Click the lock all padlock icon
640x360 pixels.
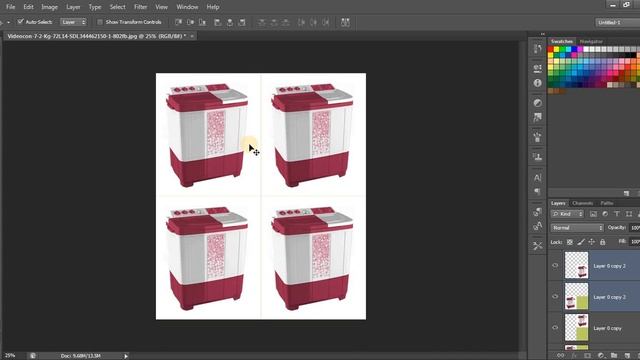602,242
